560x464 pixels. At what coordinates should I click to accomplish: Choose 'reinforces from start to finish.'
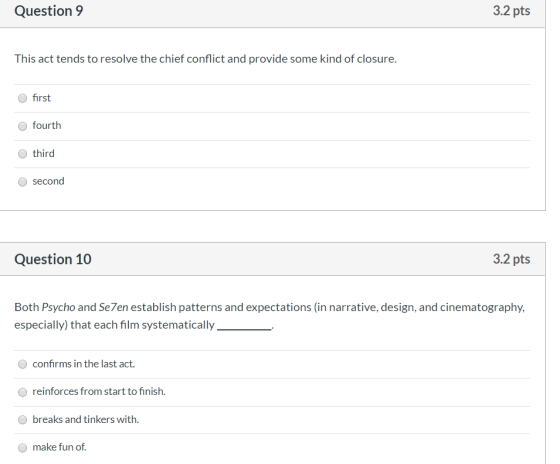[22, 392]
